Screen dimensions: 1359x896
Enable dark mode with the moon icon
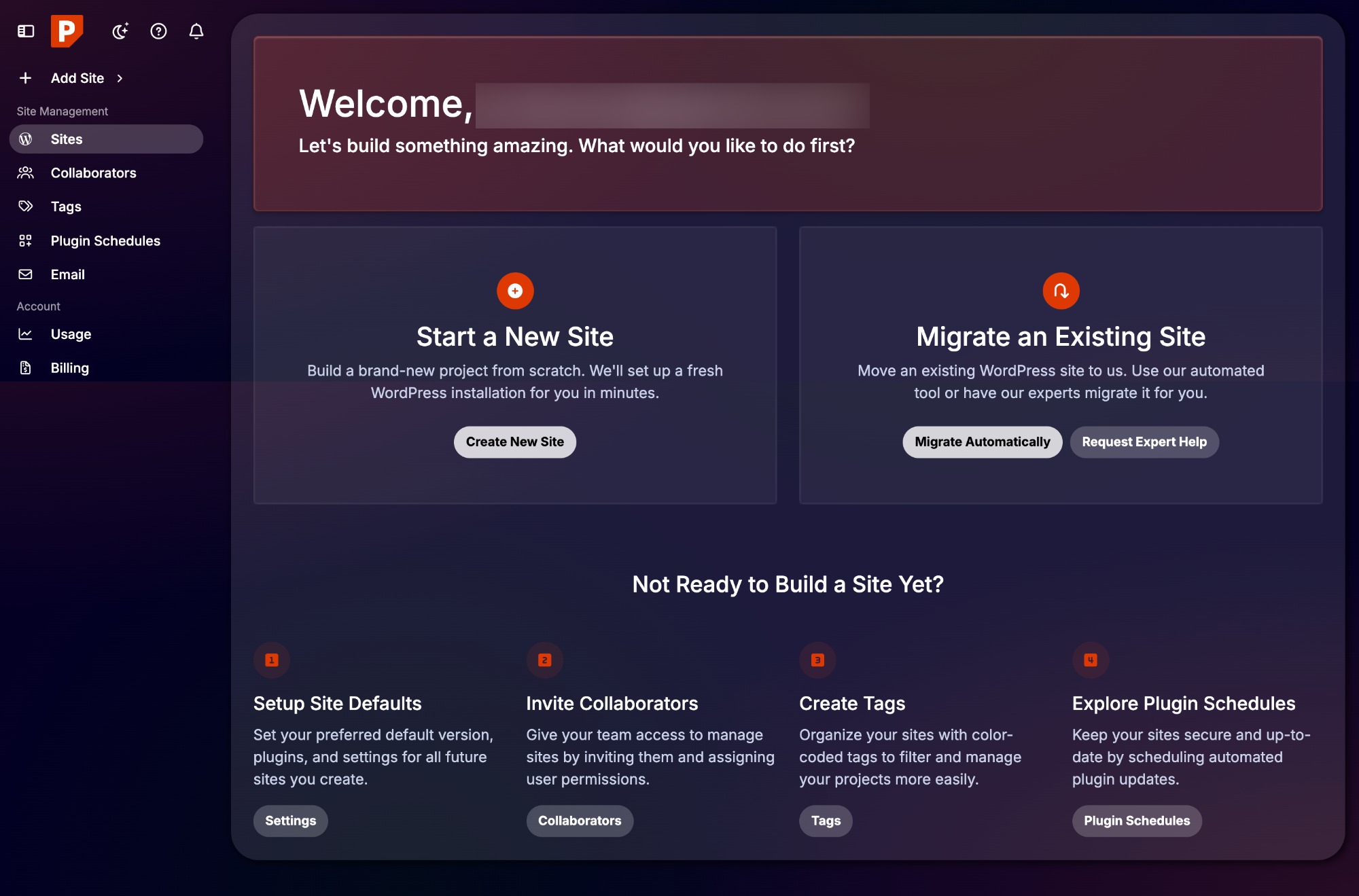(120, 31)
